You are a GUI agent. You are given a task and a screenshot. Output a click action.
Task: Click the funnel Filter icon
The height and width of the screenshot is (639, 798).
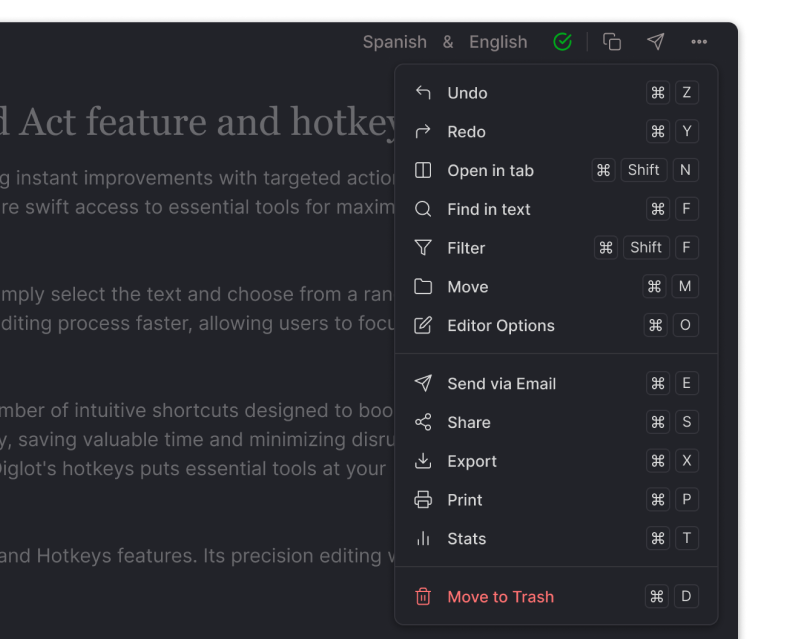point(423,247)
